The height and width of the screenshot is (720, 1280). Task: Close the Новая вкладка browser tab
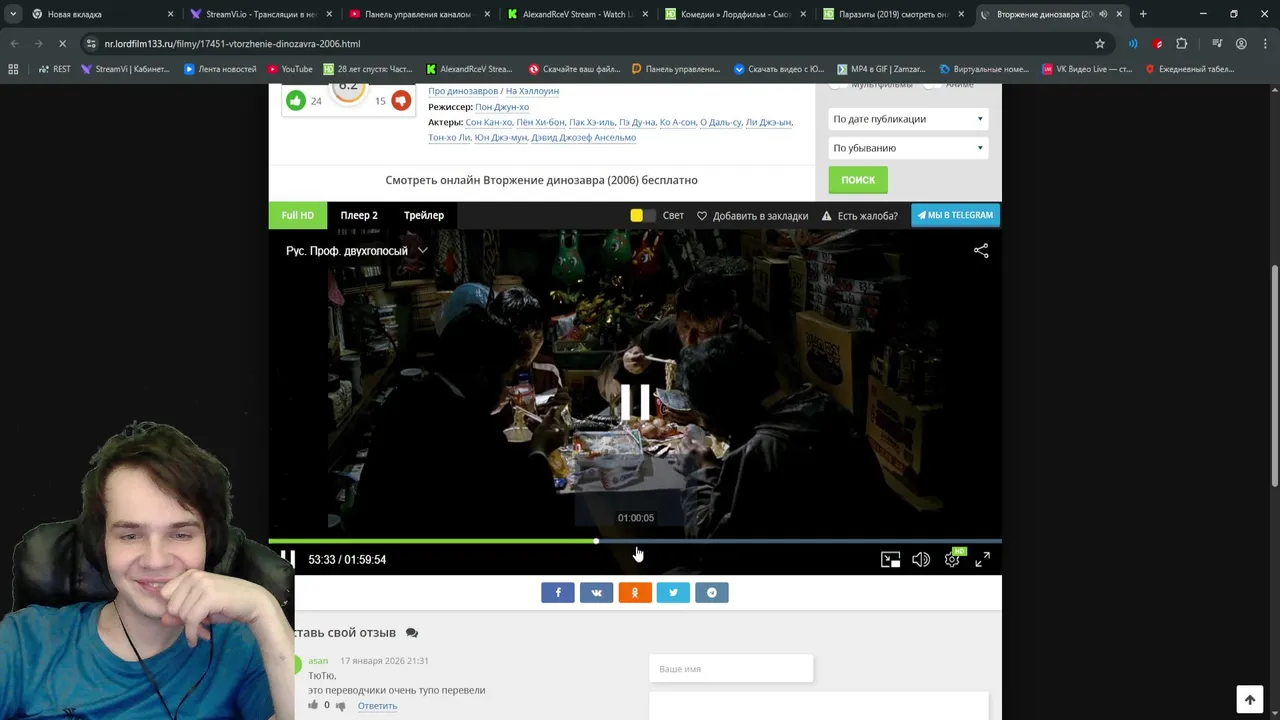point(171,14)
